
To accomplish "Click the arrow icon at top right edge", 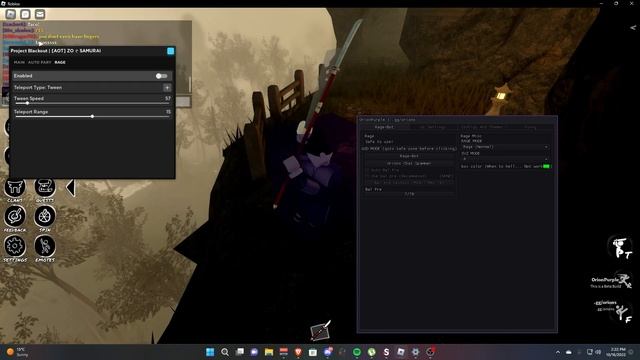I will (x=633, y=27).
